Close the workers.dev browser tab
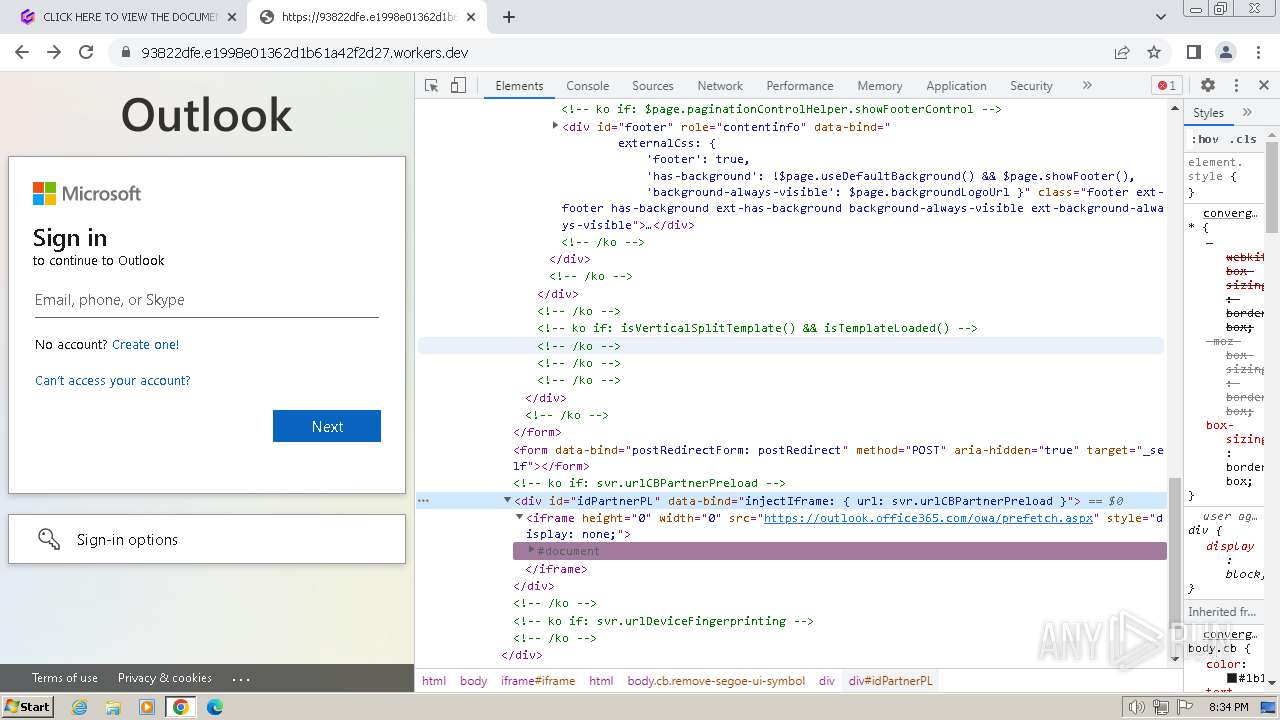 coord(471,17)
